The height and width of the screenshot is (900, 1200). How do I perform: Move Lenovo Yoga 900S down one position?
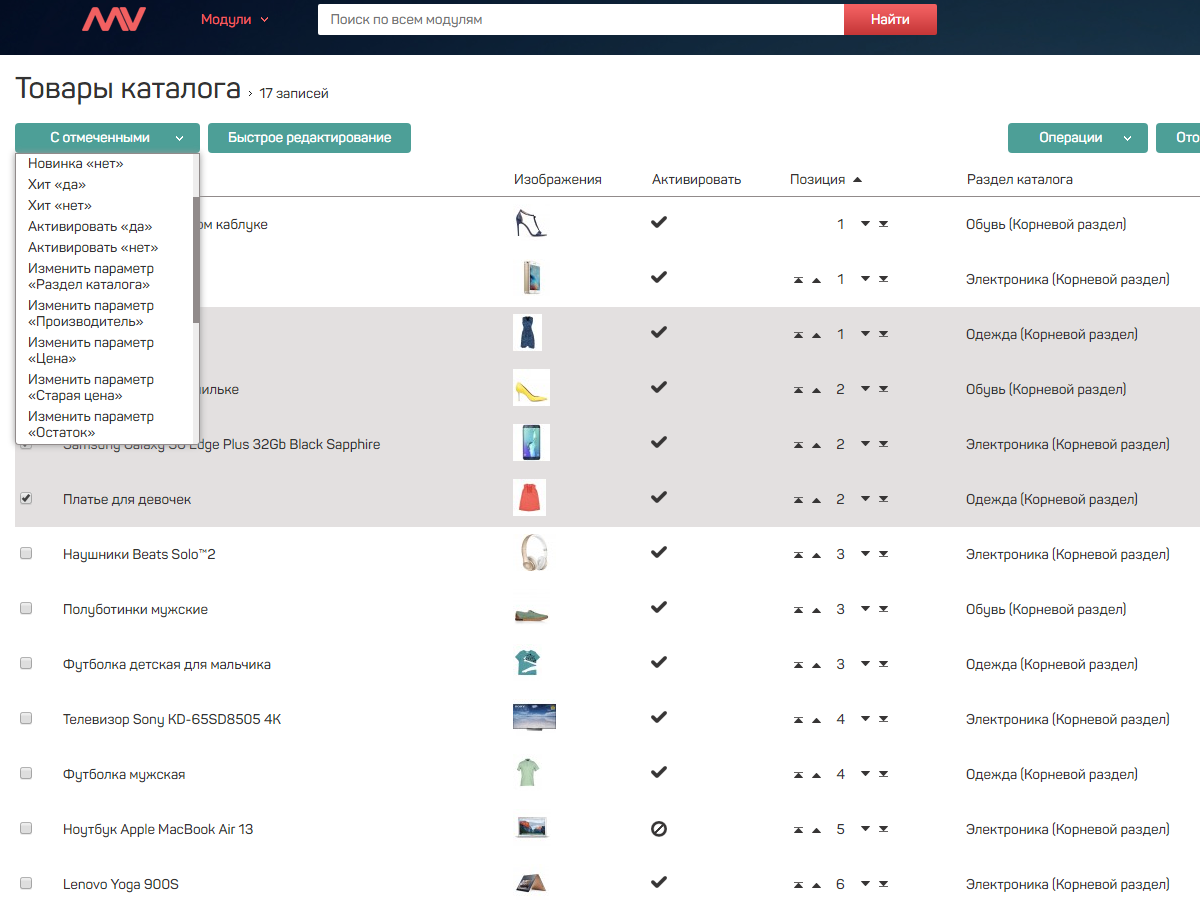[x=866, y=884]
